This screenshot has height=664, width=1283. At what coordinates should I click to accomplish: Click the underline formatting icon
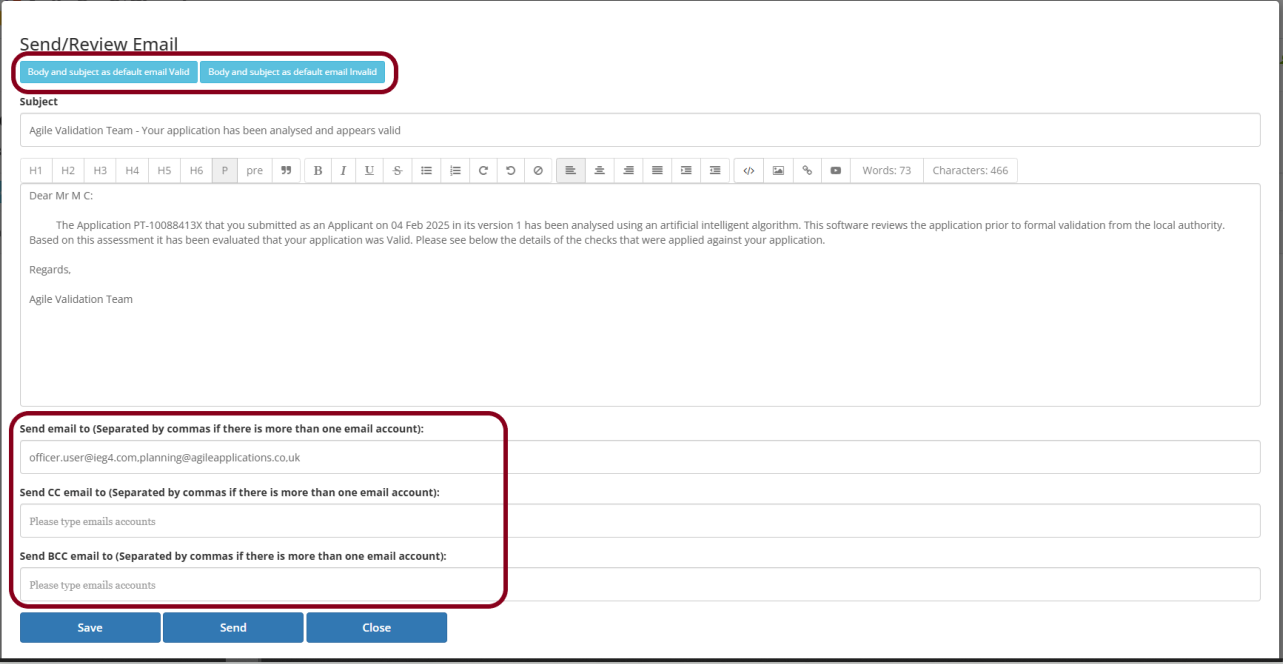click(369, 171)
